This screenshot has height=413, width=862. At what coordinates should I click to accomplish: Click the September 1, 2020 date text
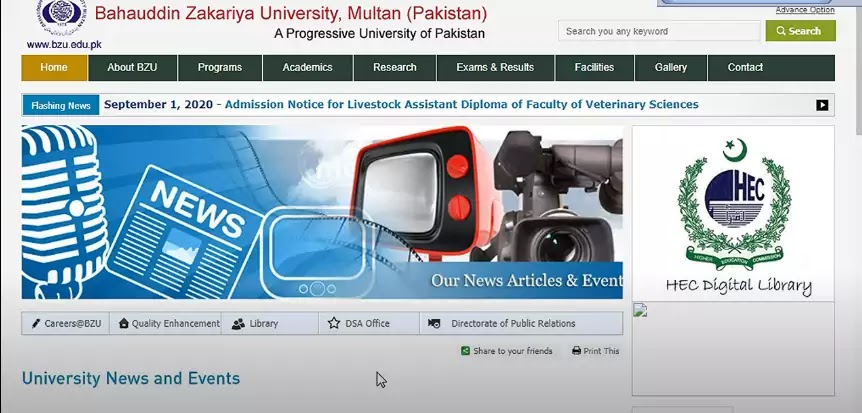tap(158, 104)
